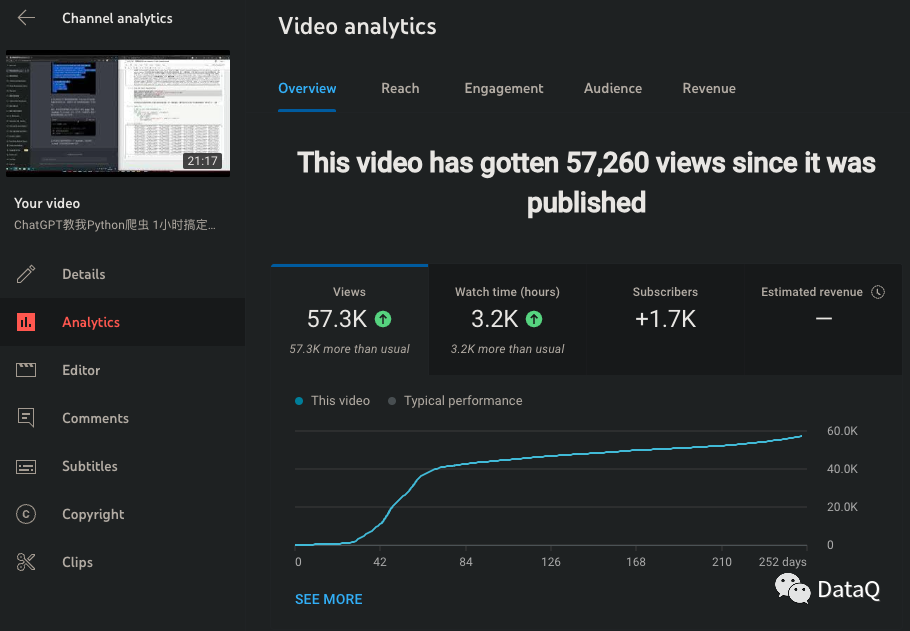Open the Audience tab
Viewport: 910px width, 631px height.
tap(613, 88)
